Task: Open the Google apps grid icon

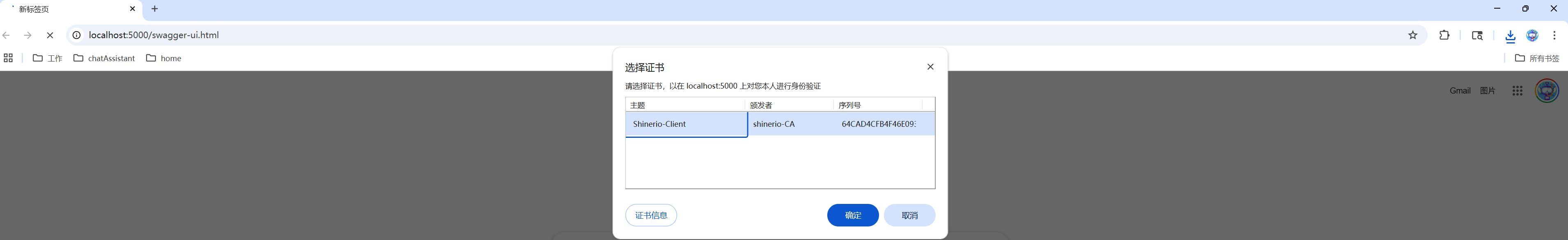Action: (x=1517, y=91)
